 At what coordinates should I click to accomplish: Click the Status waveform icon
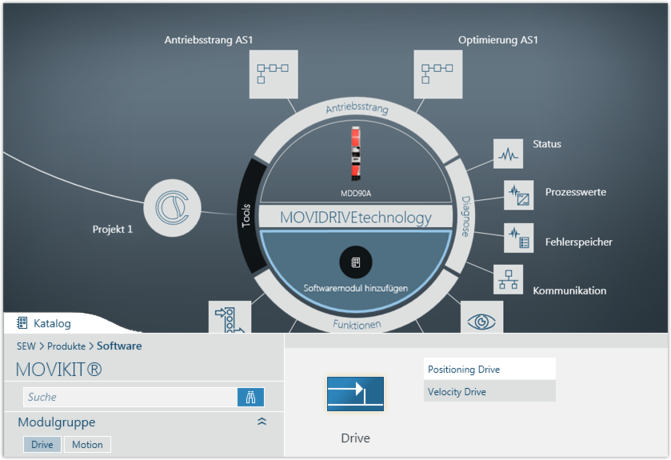508,154
